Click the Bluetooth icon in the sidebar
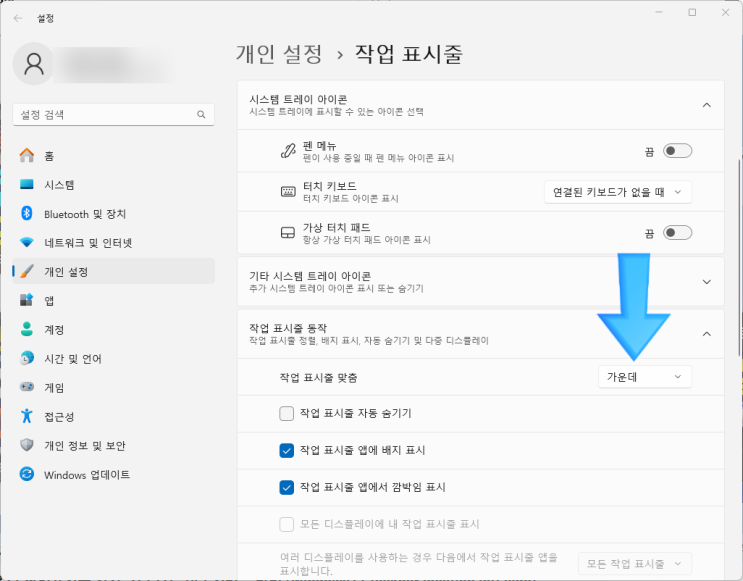Screen dimensions: 743x581 [27, 213]
